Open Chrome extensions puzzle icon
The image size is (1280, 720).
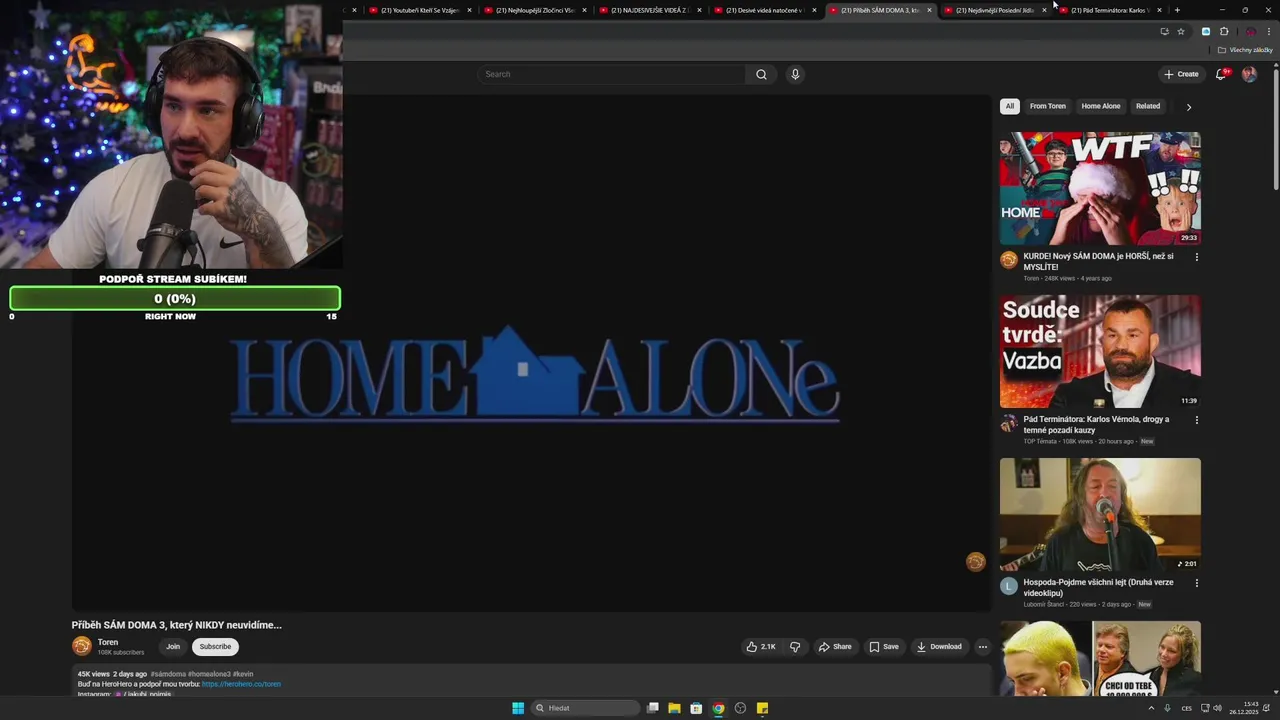1224,32
